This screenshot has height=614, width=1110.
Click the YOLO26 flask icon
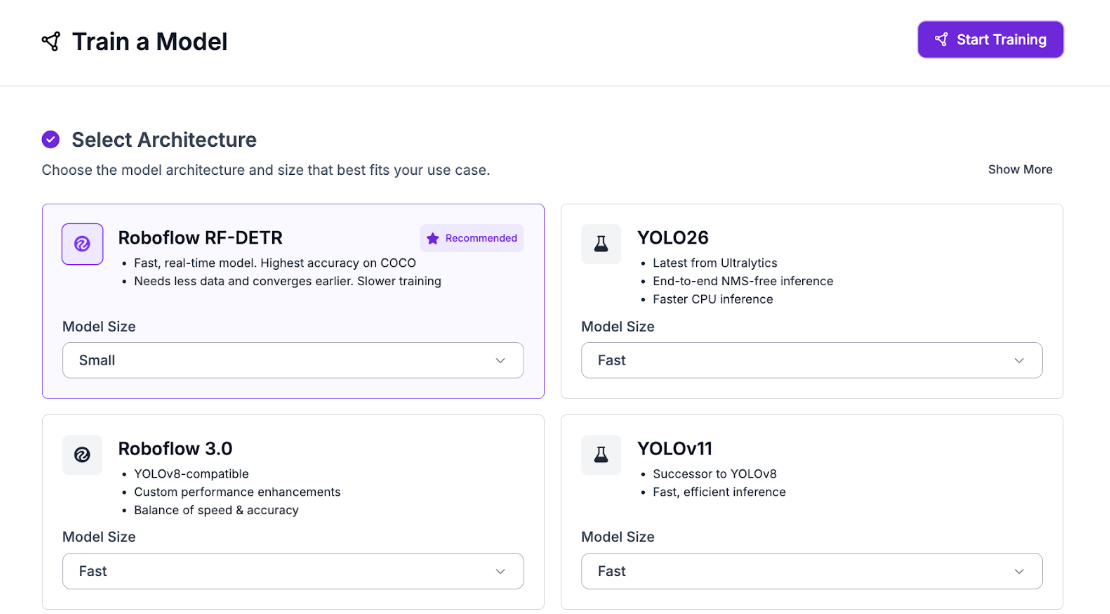[x=601, y=244]
